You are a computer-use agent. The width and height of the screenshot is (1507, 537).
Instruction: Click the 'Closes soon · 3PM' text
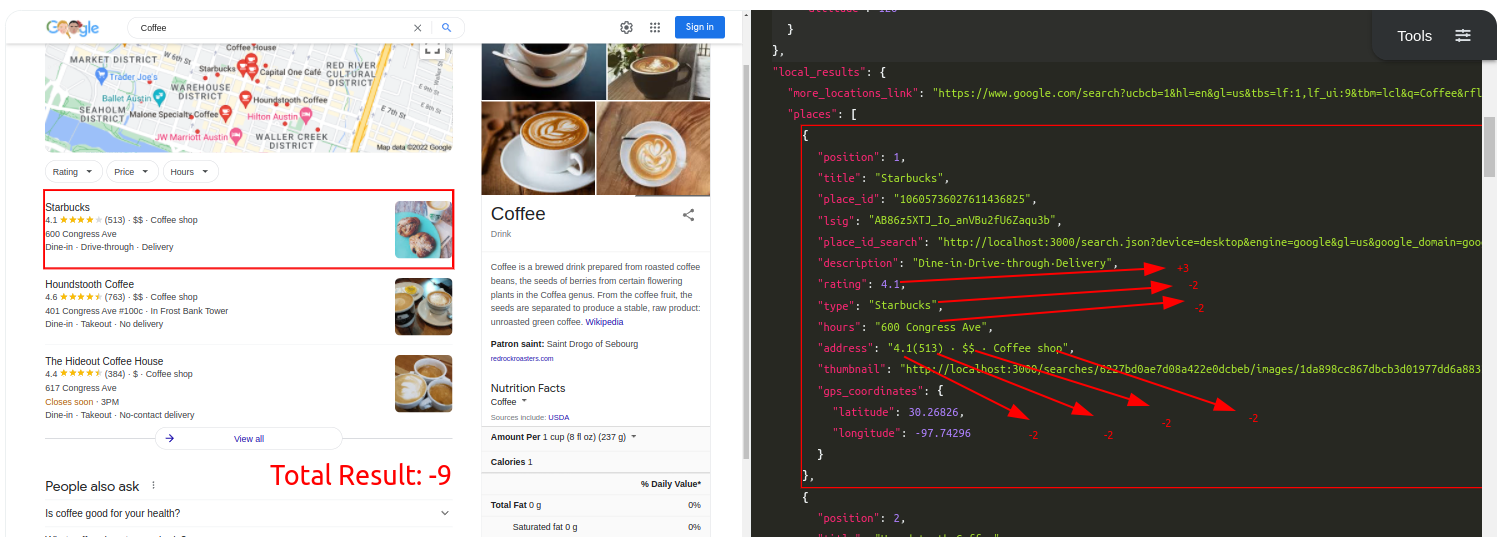(82, 401)
